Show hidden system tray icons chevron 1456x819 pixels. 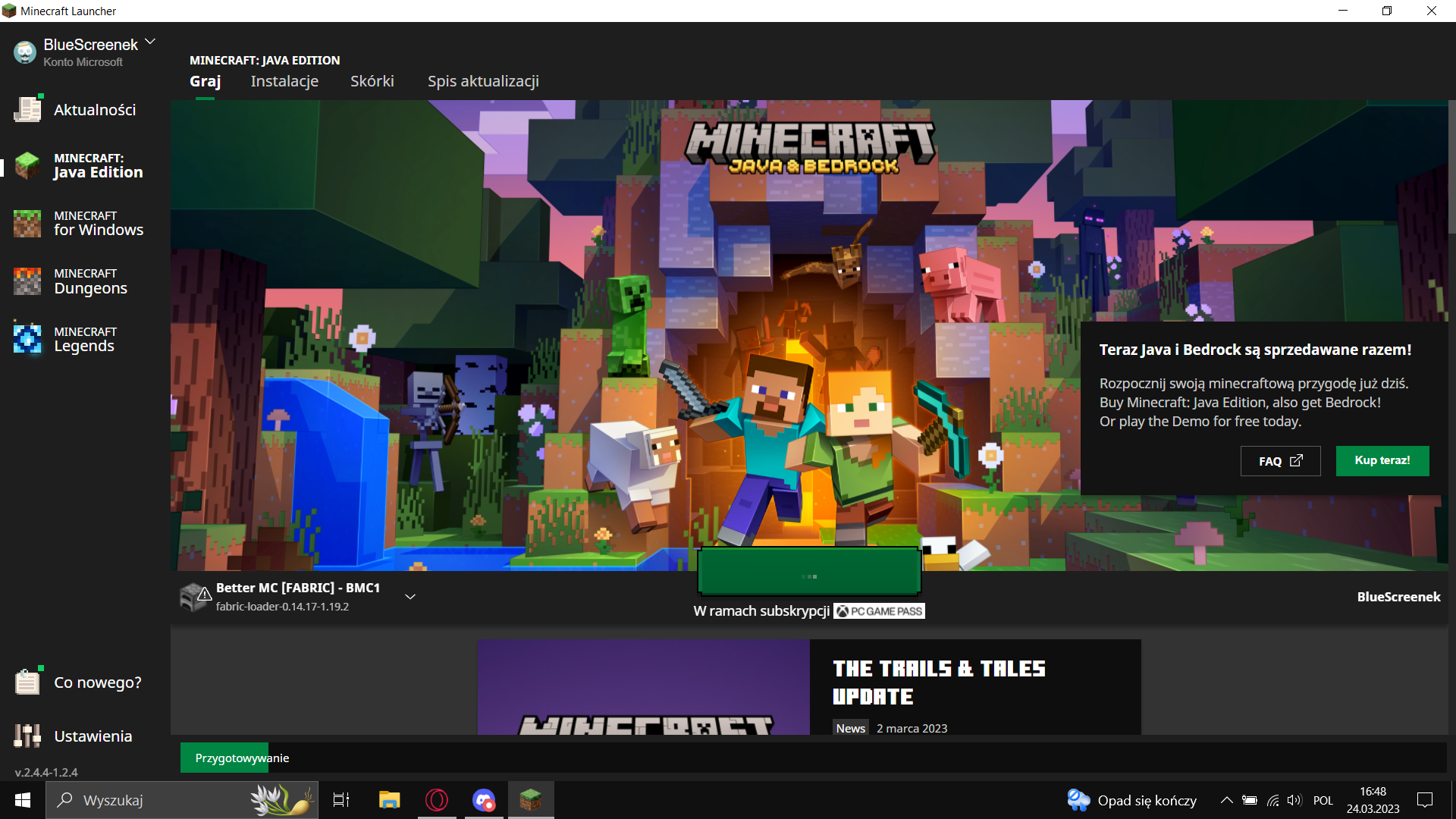click(x=1226, y=800)
